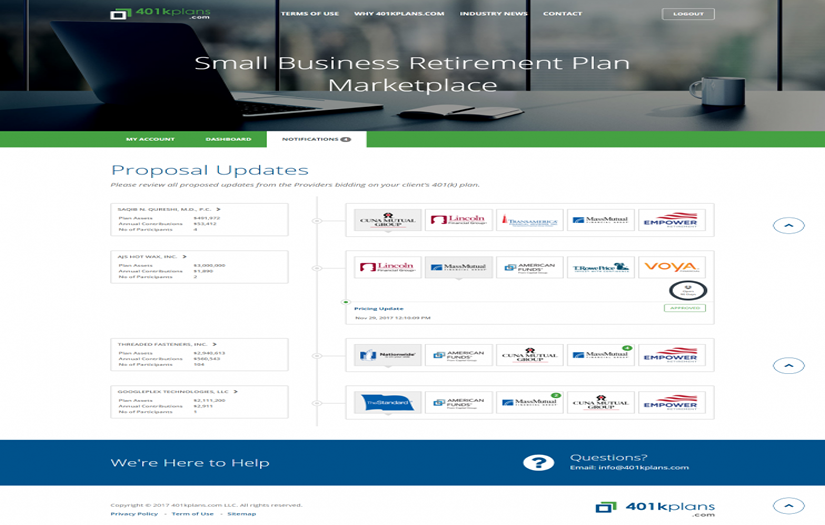
Task: Open the Privacy Policy link
Action: click(x=134, y=514)
